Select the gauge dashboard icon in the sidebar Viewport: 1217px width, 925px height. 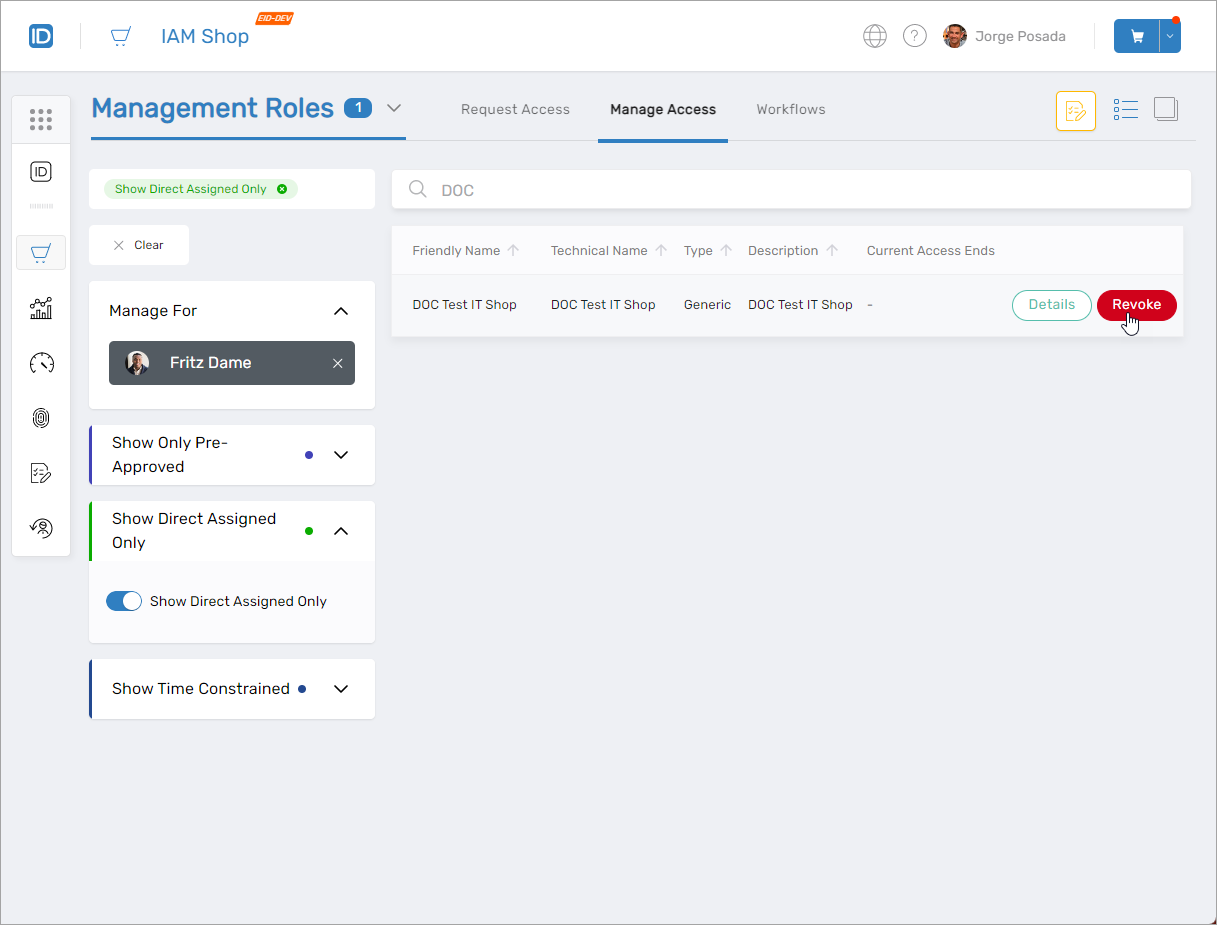pos(41,363)
